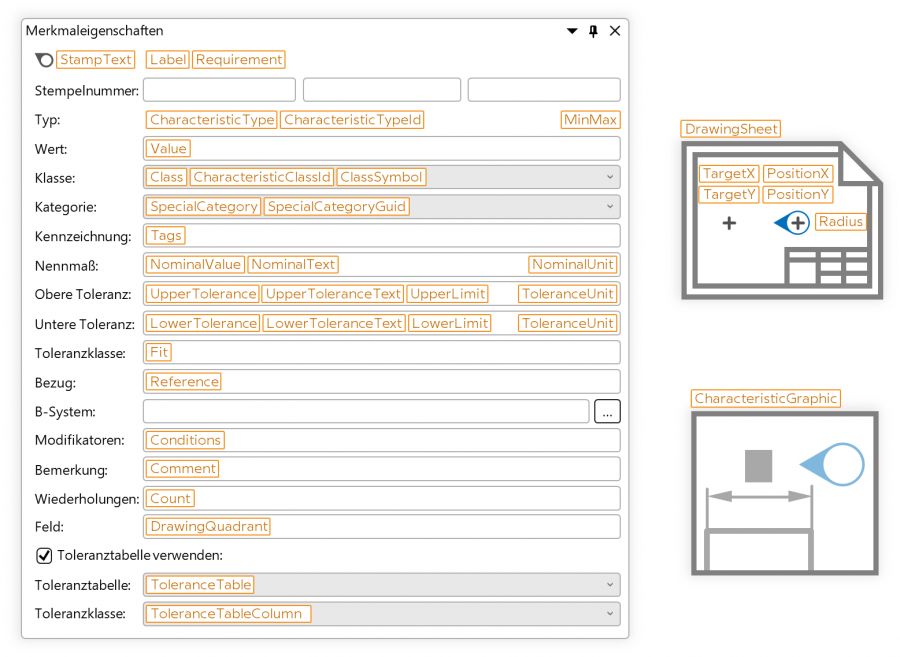Close the Merkmaleigenschaften panel

click(615, 31)
